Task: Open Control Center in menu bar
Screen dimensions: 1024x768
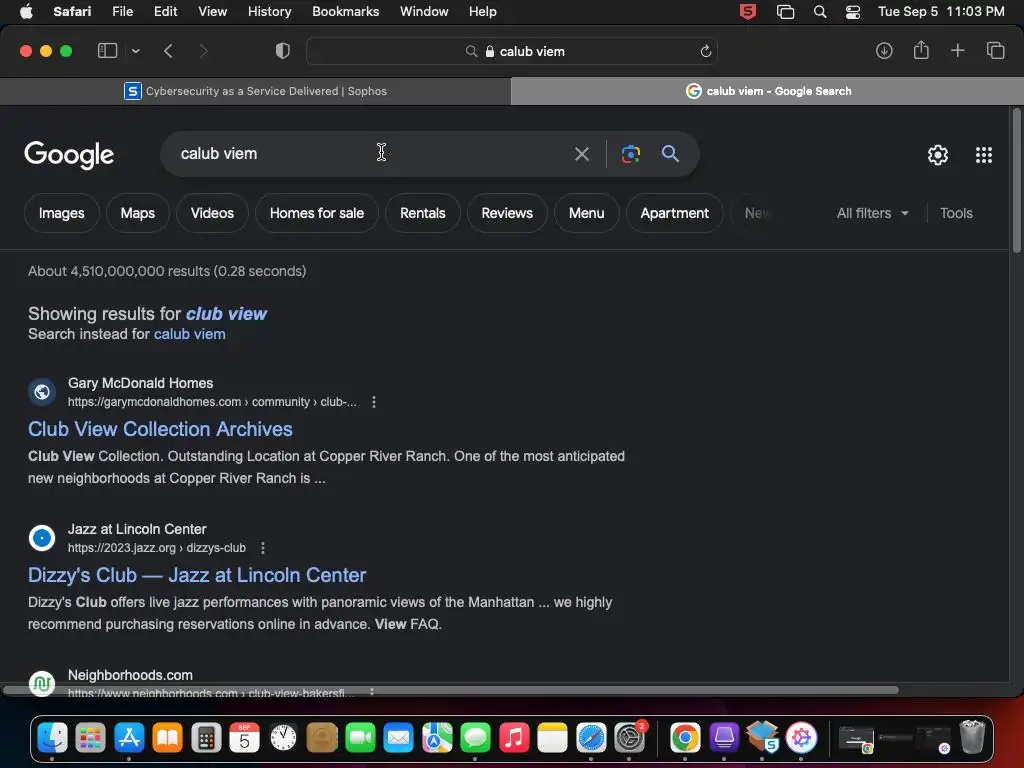Action: [852, 12]
